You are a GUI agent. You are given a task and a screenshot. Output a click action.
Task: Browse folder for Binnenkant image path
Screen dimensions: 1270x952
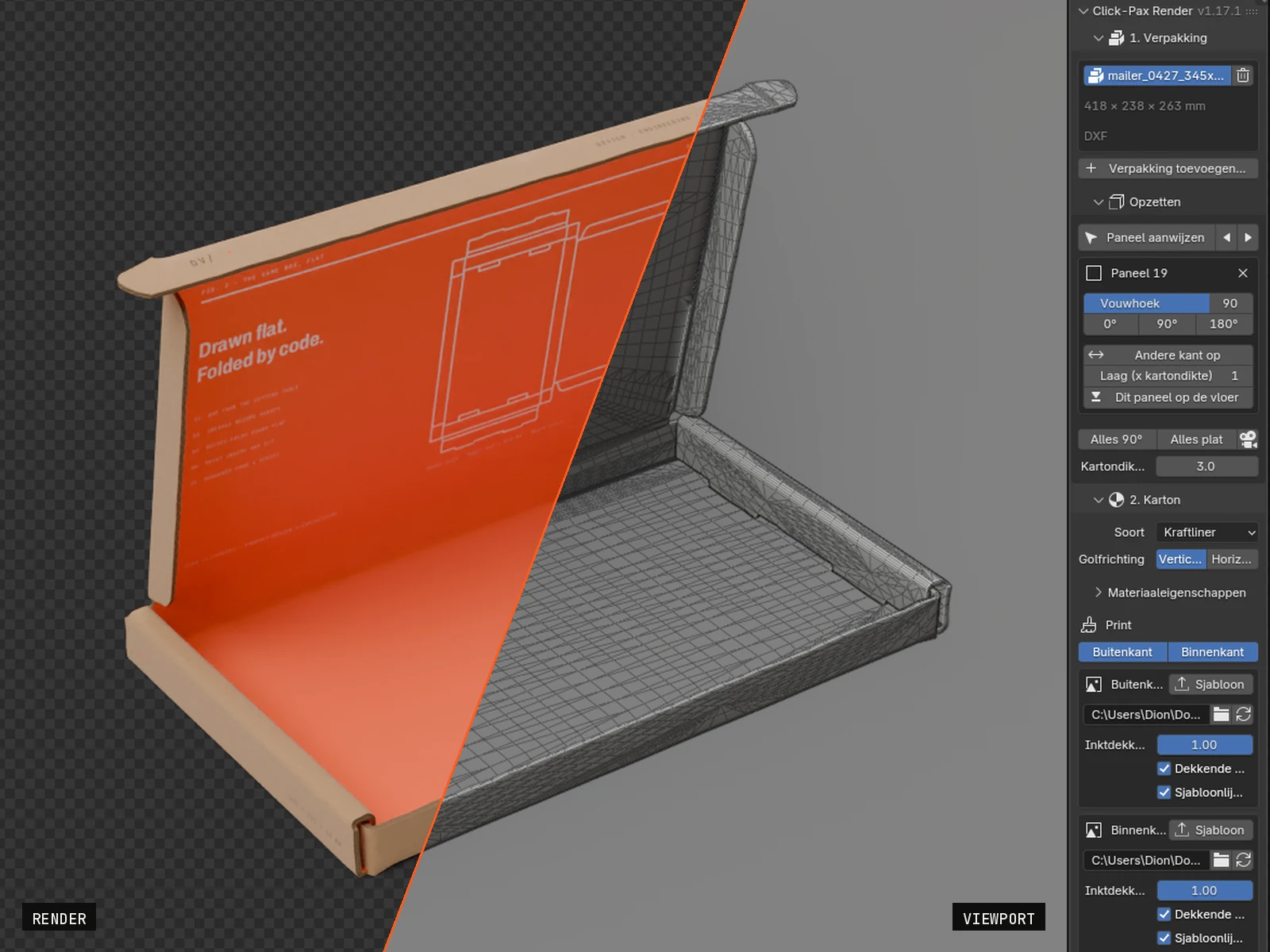point(1222,860)
